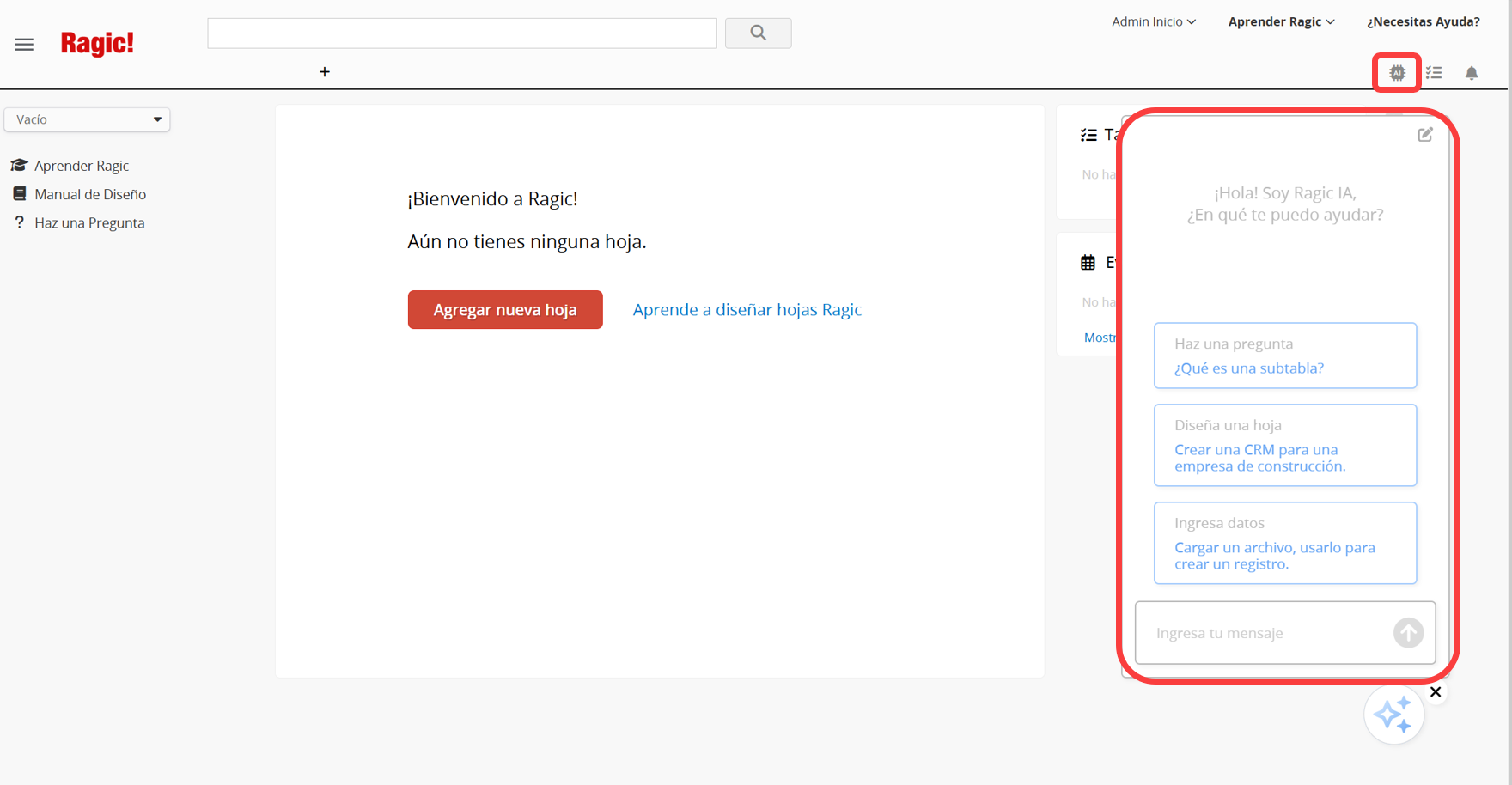Select the Cargar un archivo suggestion card
This screenshot has width=1512, height=785.
pos(1285,543)
